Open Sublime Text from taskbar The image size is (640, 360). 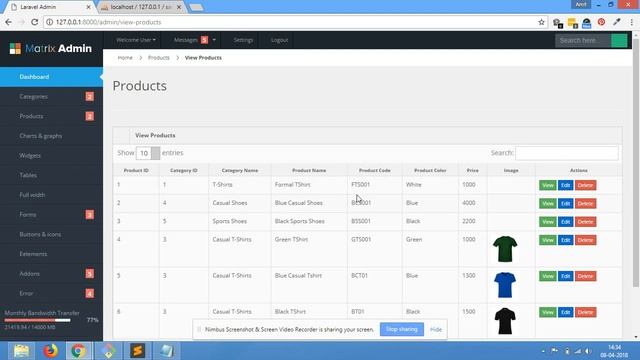pos(138,351)
